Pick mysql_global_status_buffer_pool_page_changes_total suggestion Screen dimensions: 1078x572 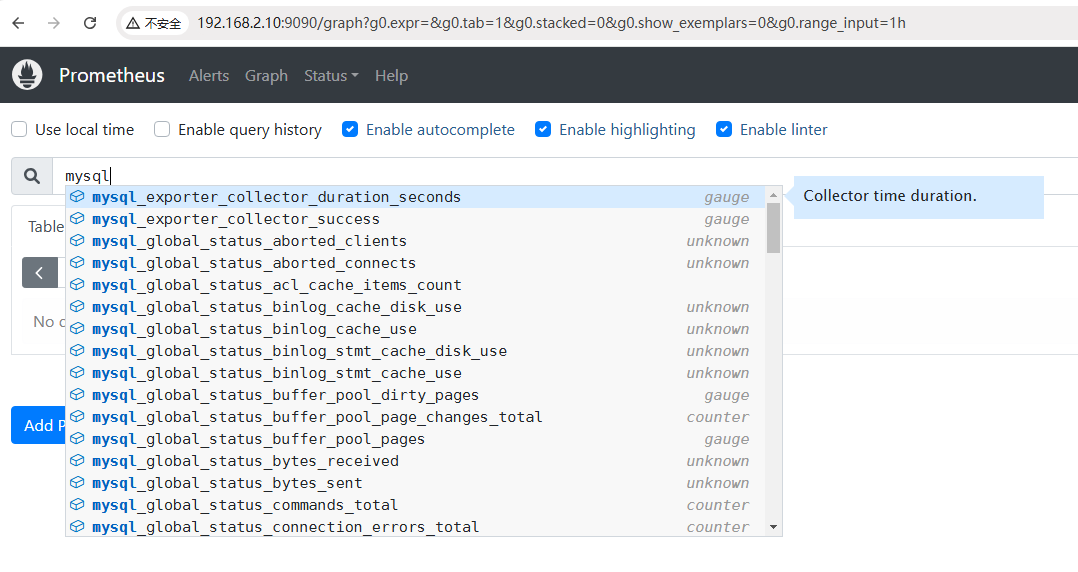415,417
